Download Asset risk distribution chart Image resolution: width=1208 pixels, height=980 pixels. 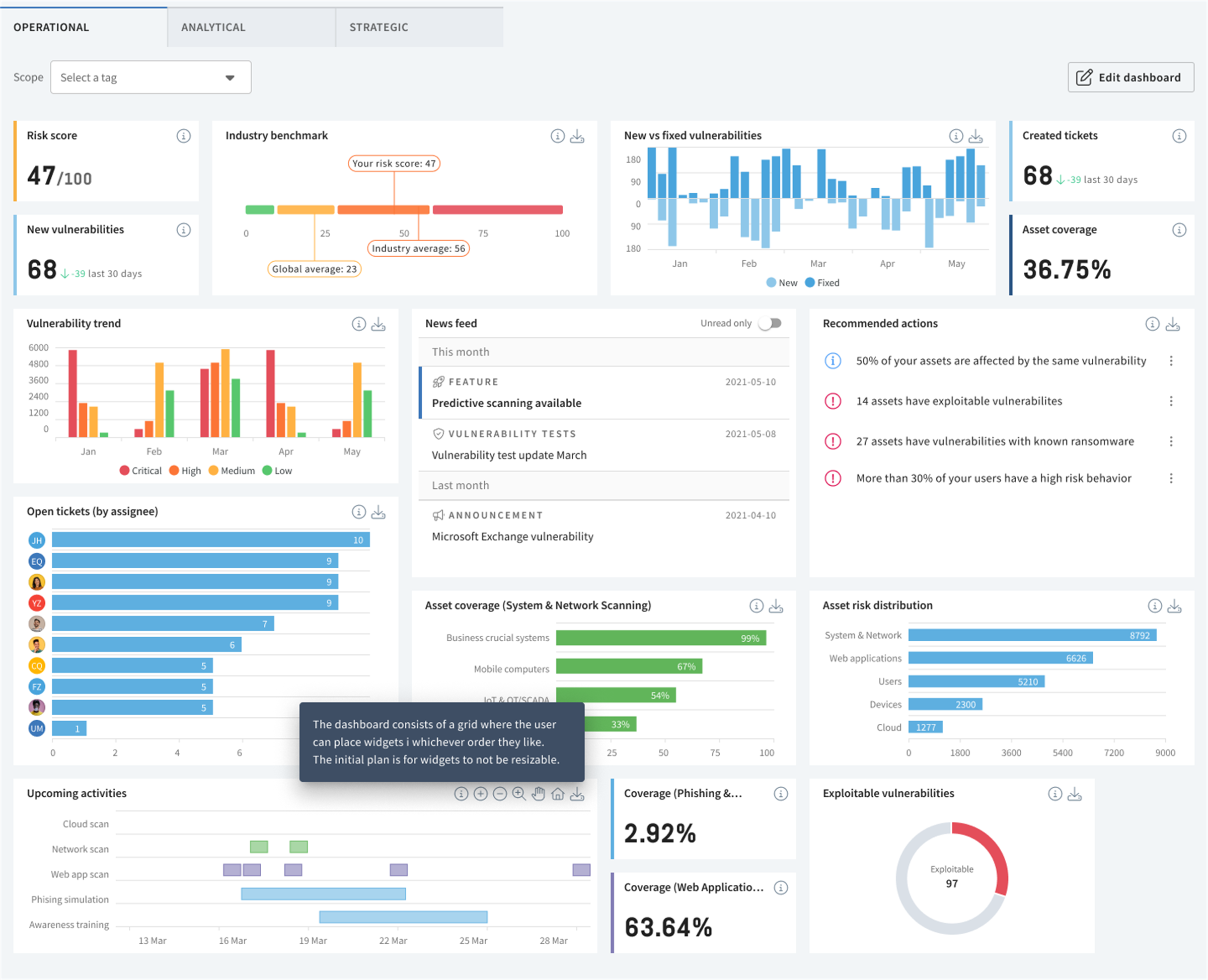[1175, 607]
